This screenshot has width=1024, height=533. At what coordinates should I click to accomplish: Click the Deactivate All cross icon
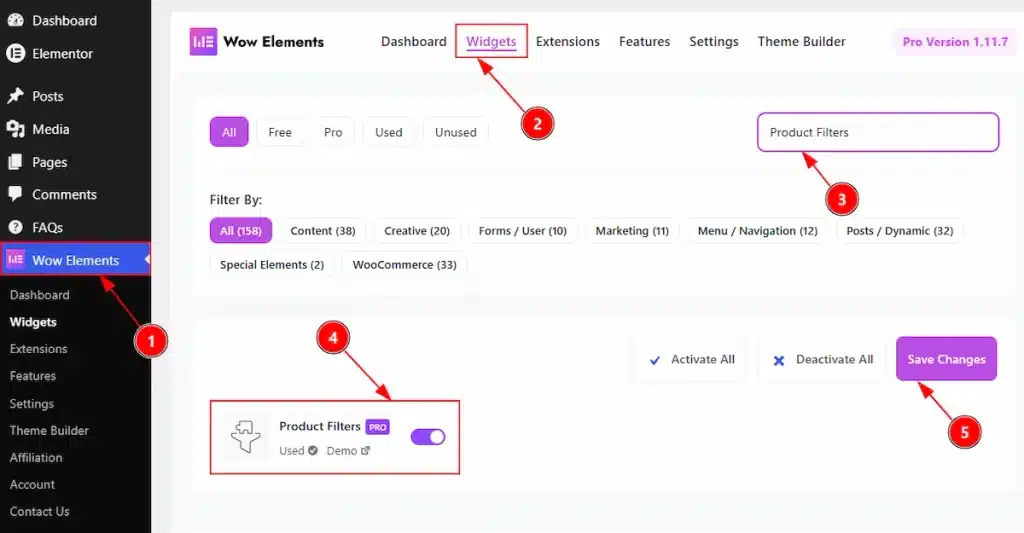click(x=778, y=360)
